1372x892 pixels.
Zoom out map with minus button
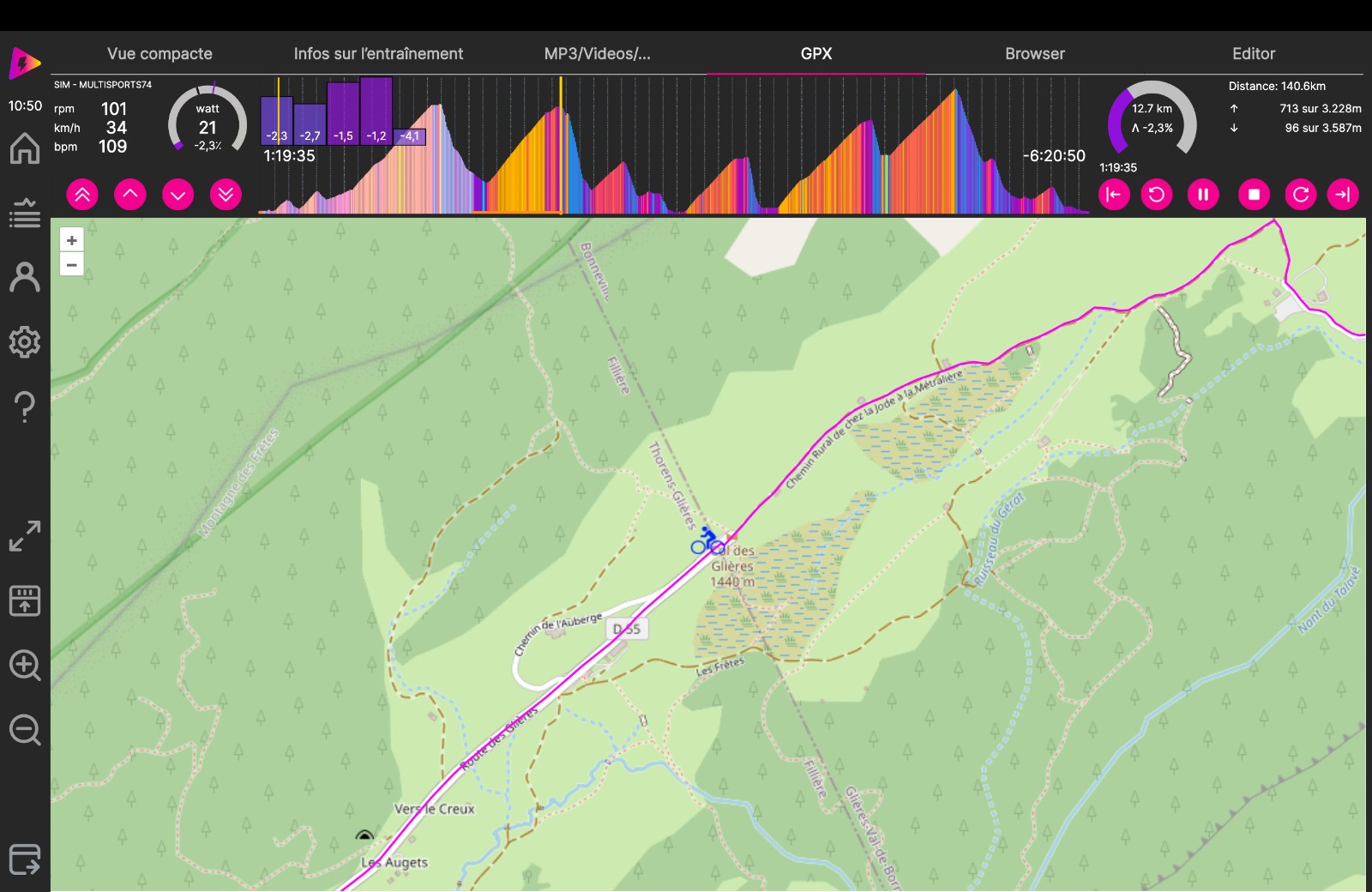(x=72, y=265)
